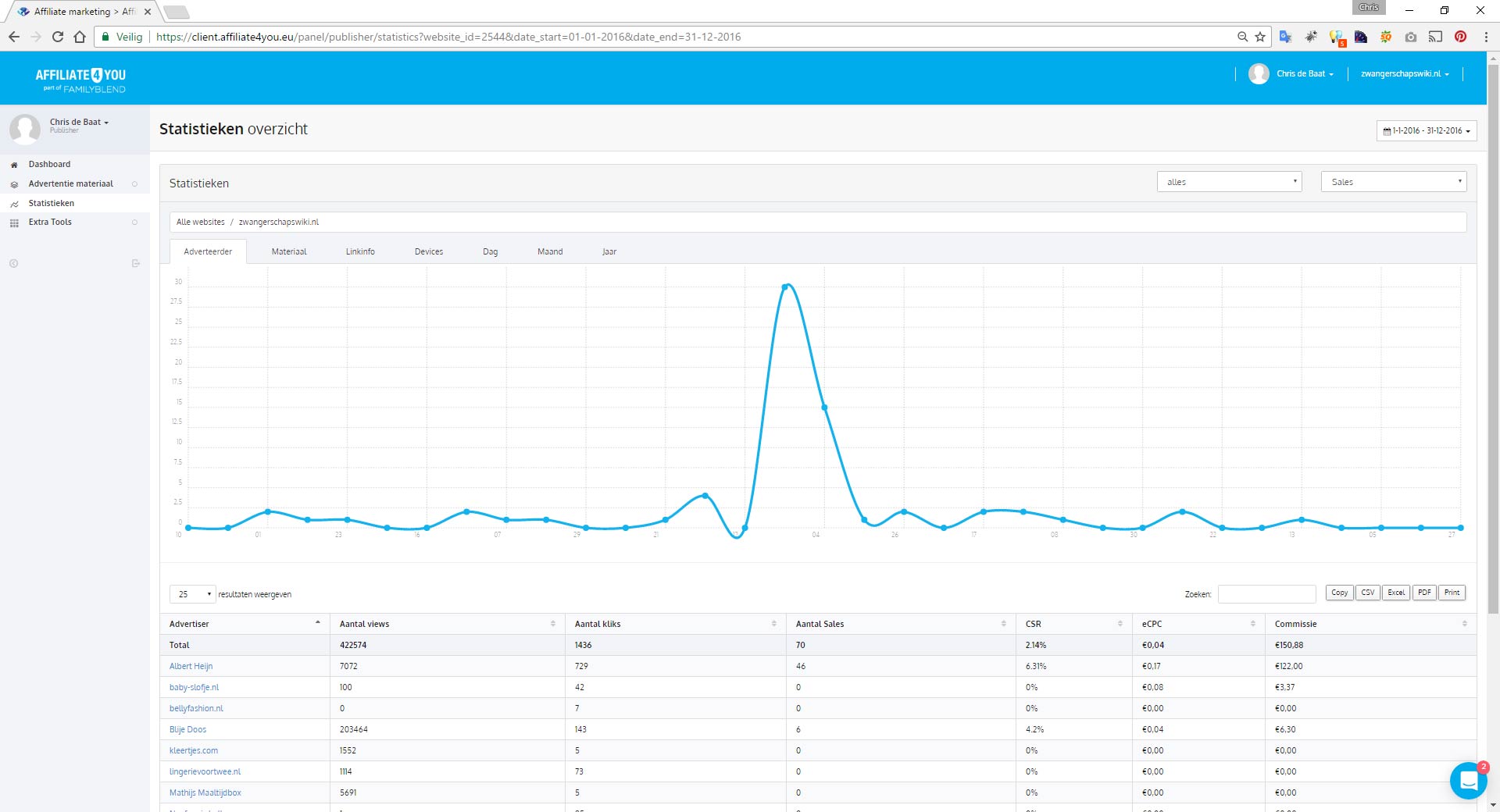Open the Chrome three-dot menu

click(x=1486, y=37)
